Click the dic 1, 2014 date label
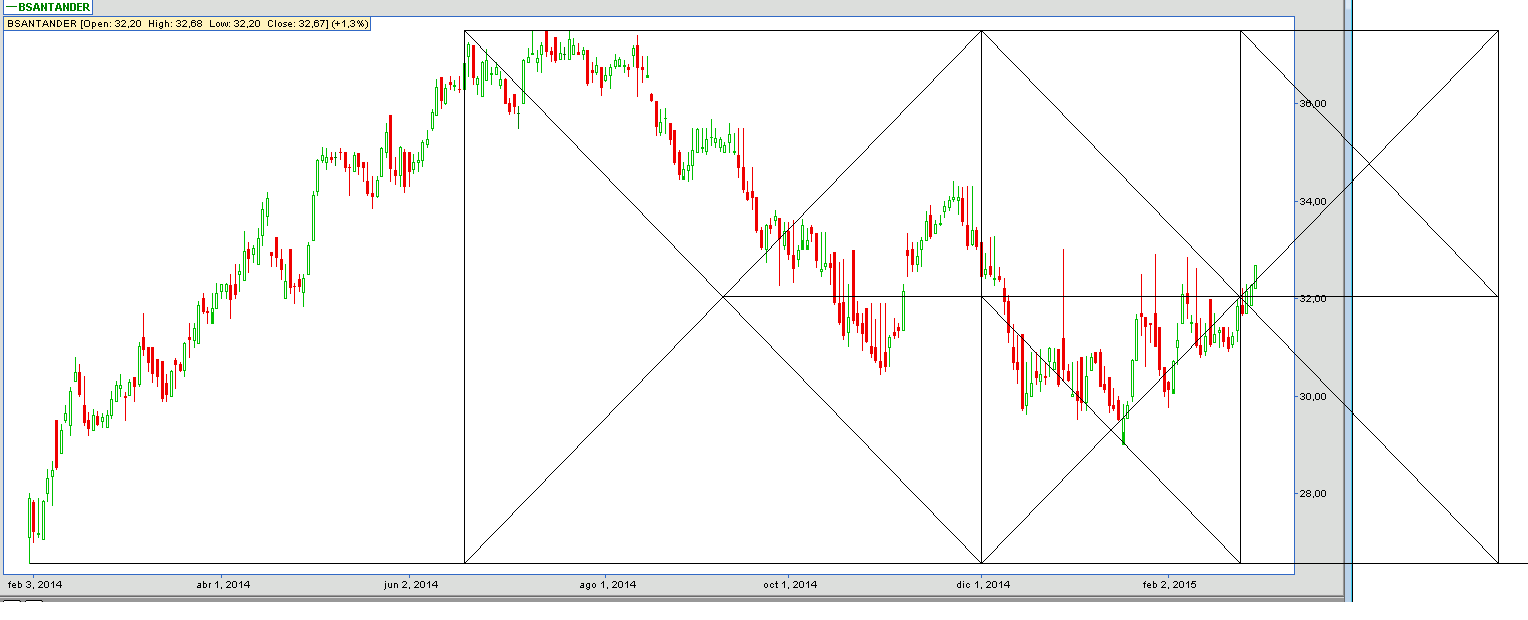Screen dimensions: 1528x620 pyautogui.click(x=983, y=584)
